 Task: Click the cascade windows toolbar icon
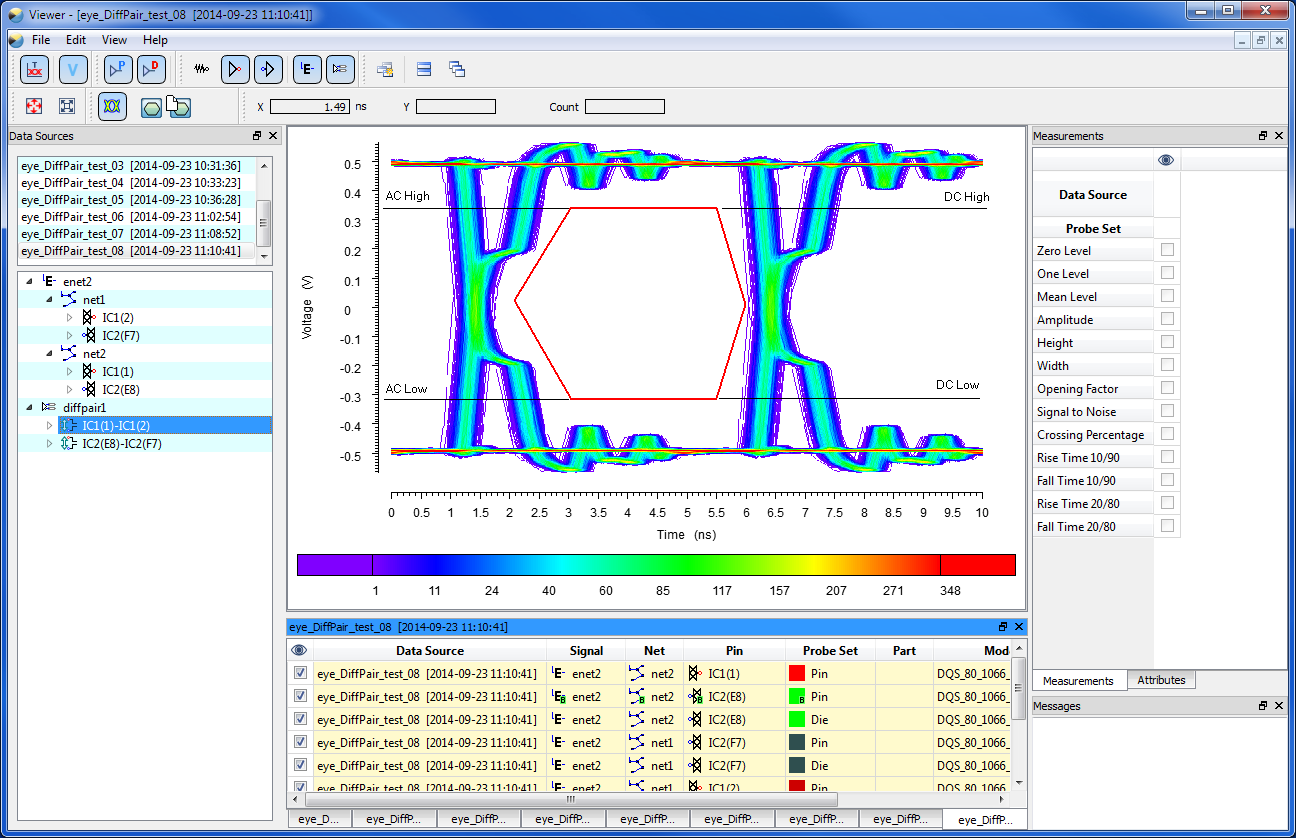[x=457, y=69]
